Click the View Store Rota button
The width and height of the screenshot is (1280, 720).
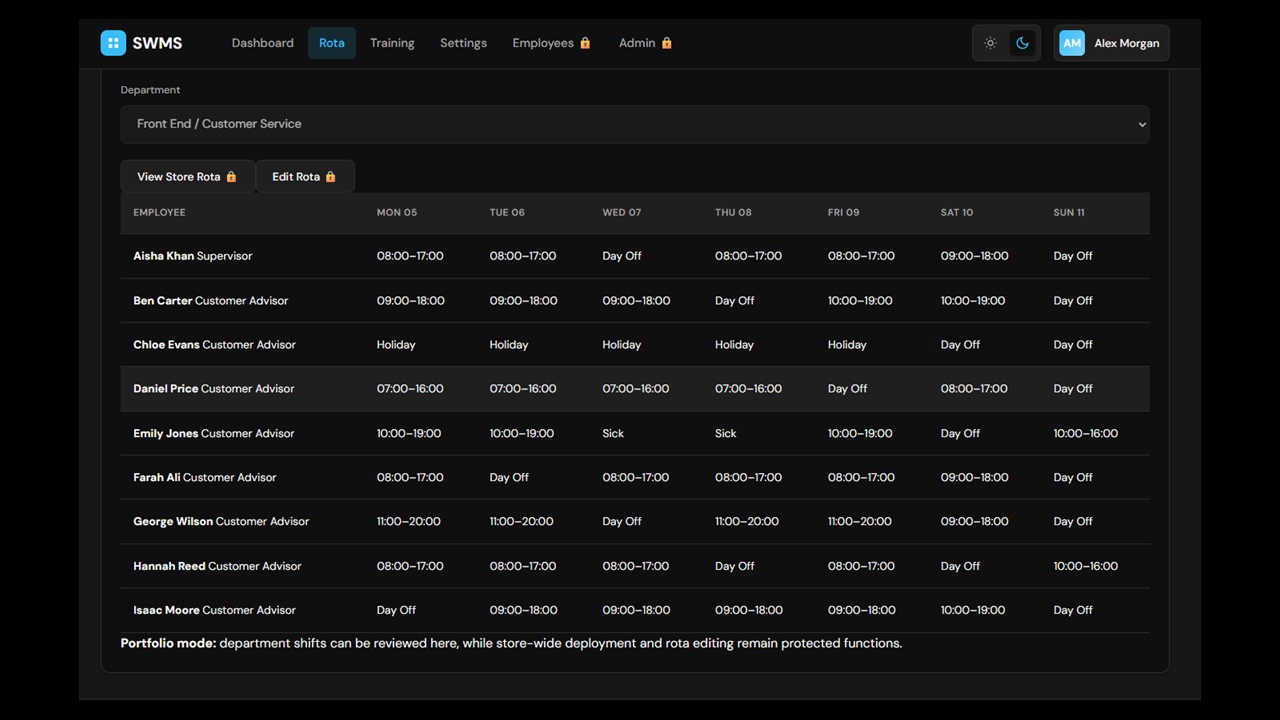(188, 176)
